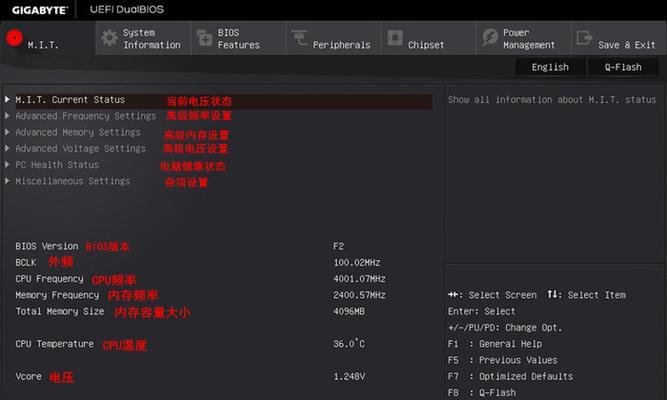
Task: Click the Total Memory Size label
Action: [60, 311]
